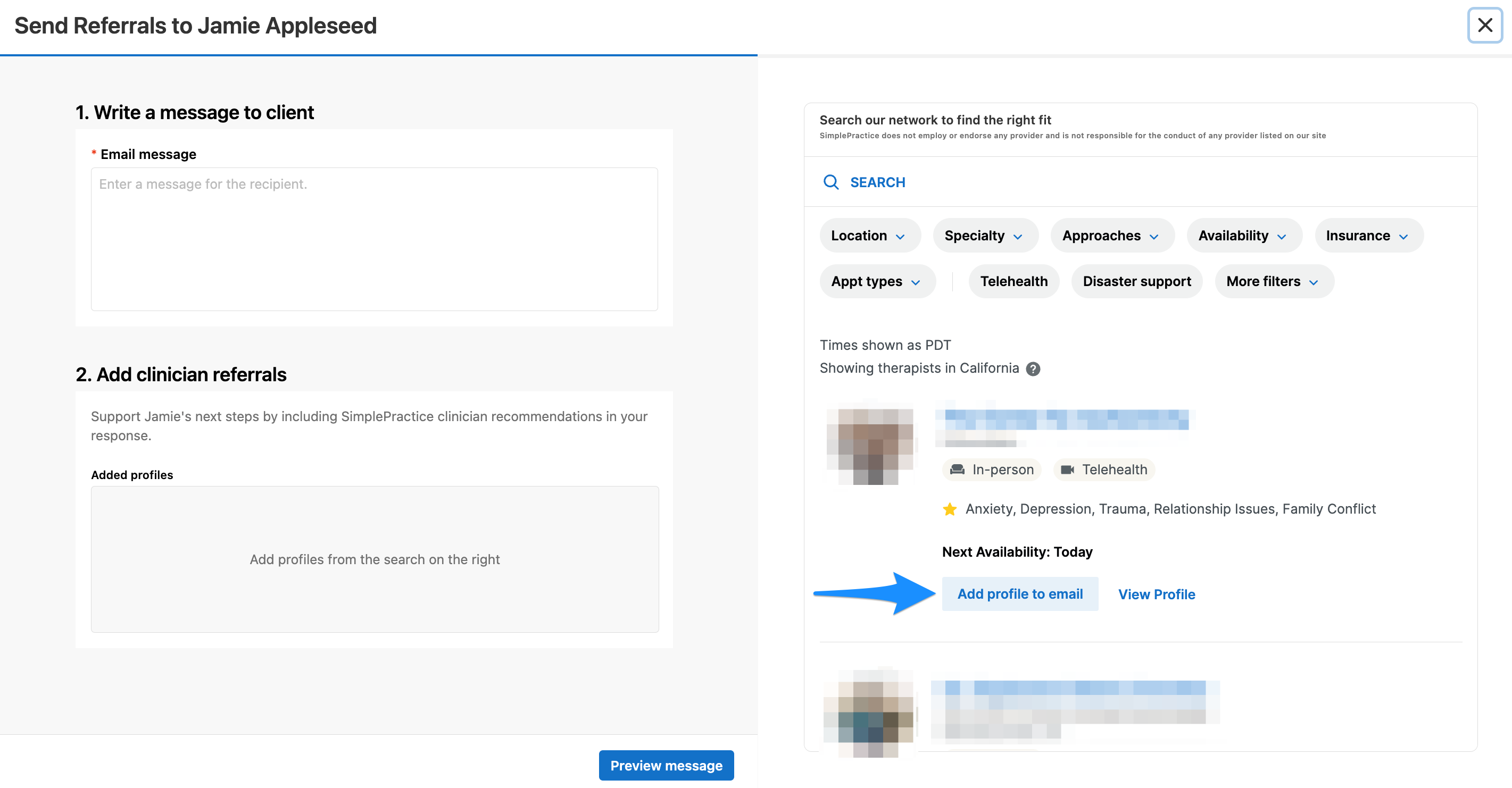This screenshot has width=1512, height=788.
Task: Click the Telehealth camera badge on first therapist
Action: tap(1103, 470)
